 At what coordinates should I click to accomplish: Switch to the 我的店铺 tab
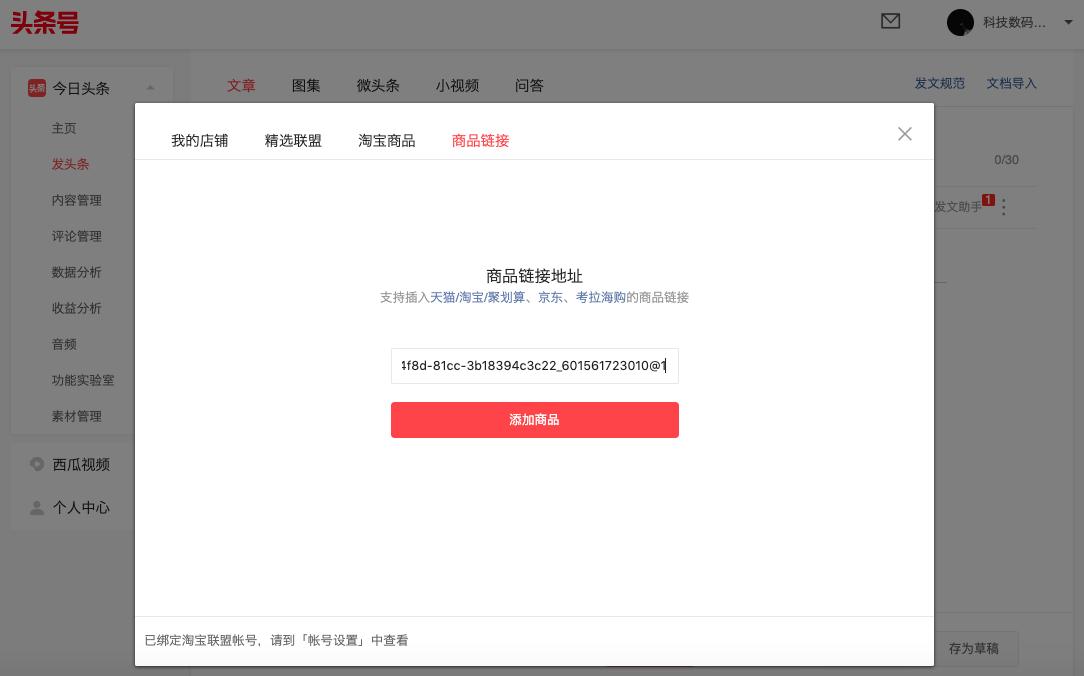(199, 141)
